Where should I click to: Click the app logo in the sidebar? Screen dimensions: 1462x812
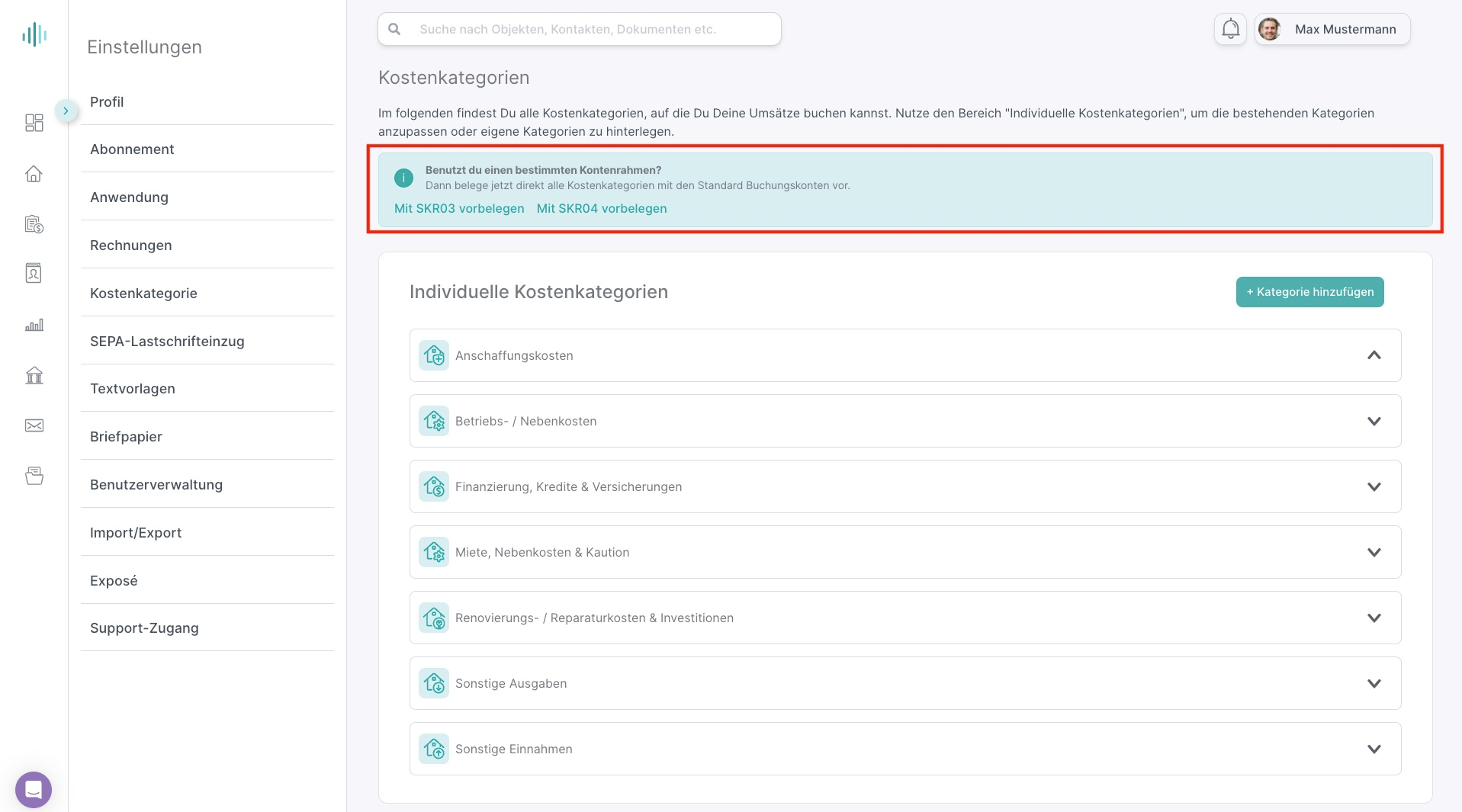[x=34, y=34]
